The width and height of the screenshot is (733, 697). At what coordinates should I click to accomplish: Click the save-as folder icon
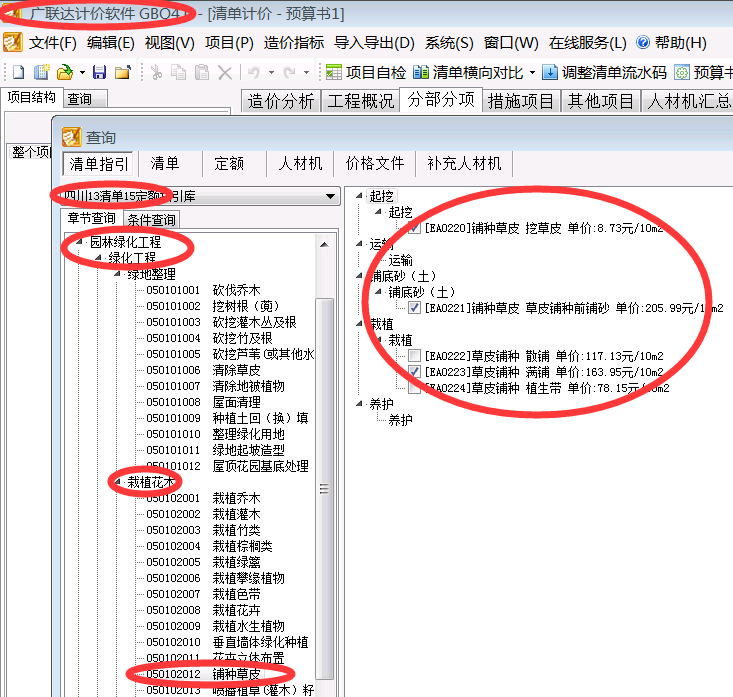pyautogui.click(x=122, y=72)
